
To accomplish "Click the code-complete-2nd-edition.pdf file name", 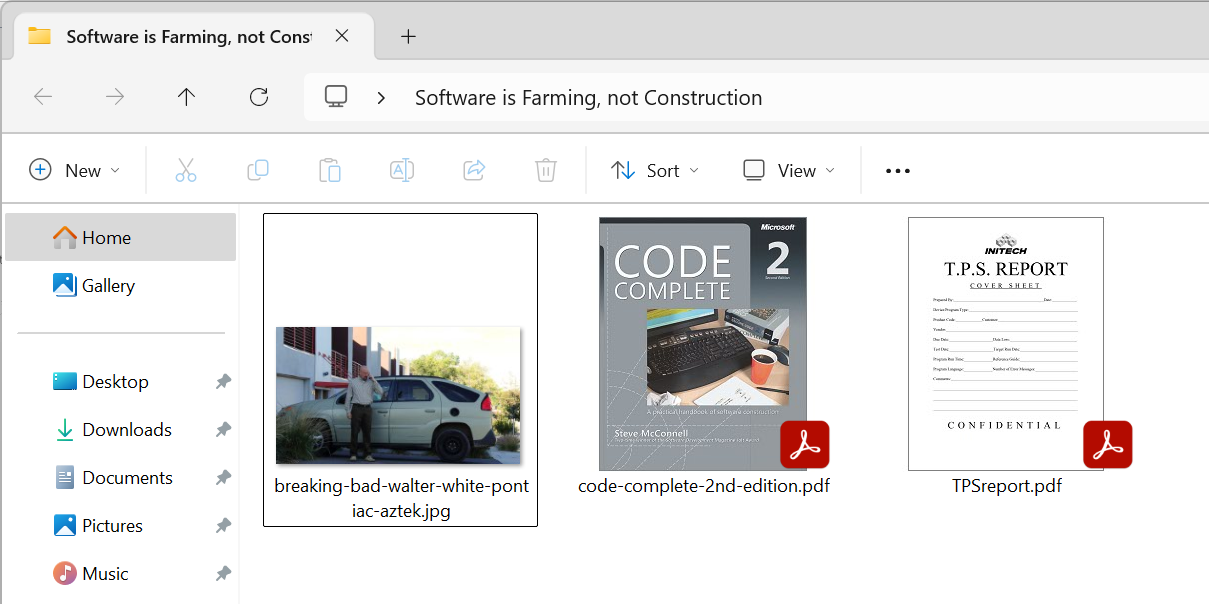I will (x=704, y=487).
